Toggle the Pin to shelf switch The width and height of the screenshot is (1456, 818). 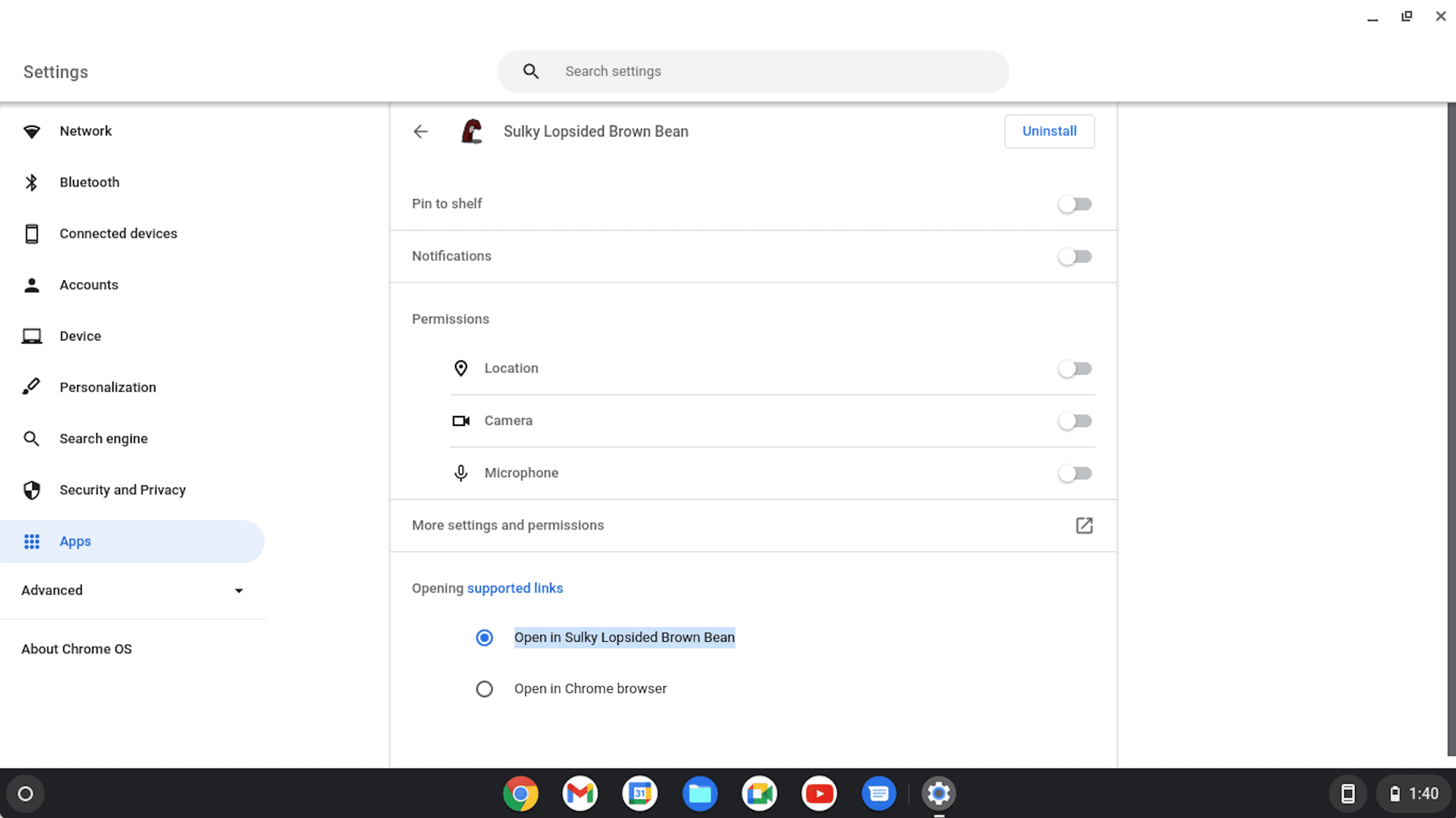[x=1075, y=204]
